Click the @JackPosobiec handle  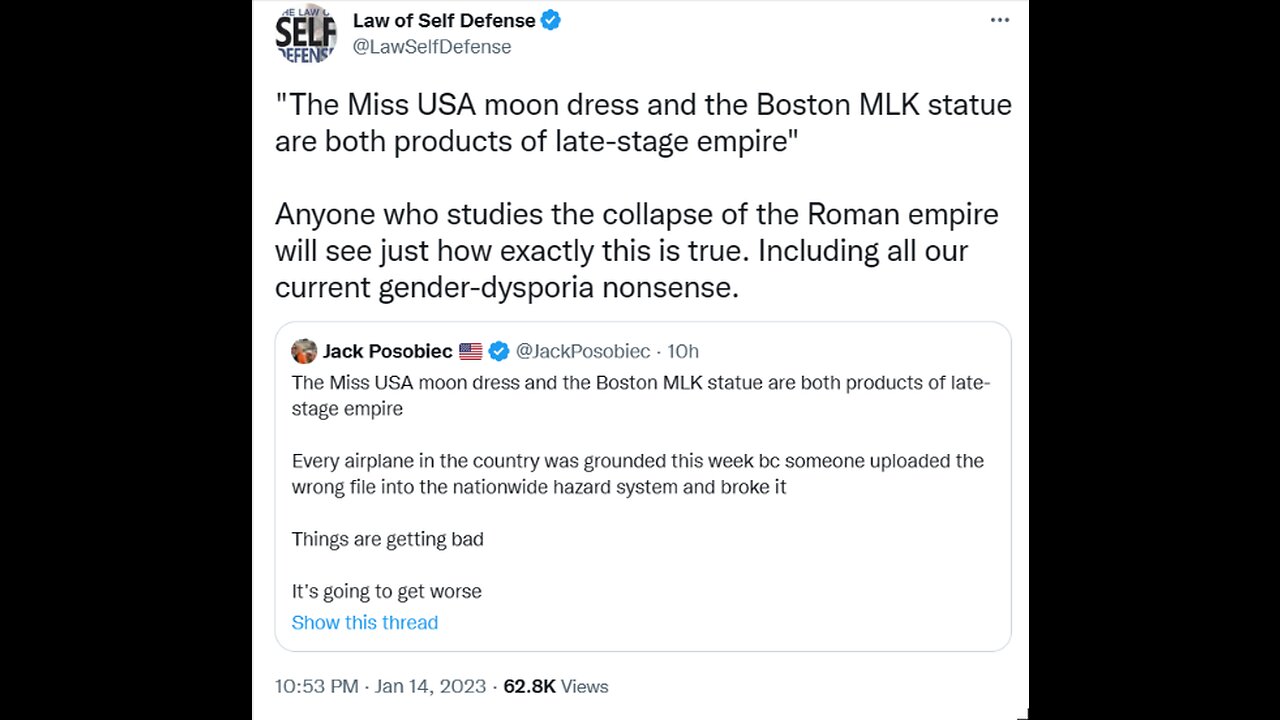(x=582, y=351)
